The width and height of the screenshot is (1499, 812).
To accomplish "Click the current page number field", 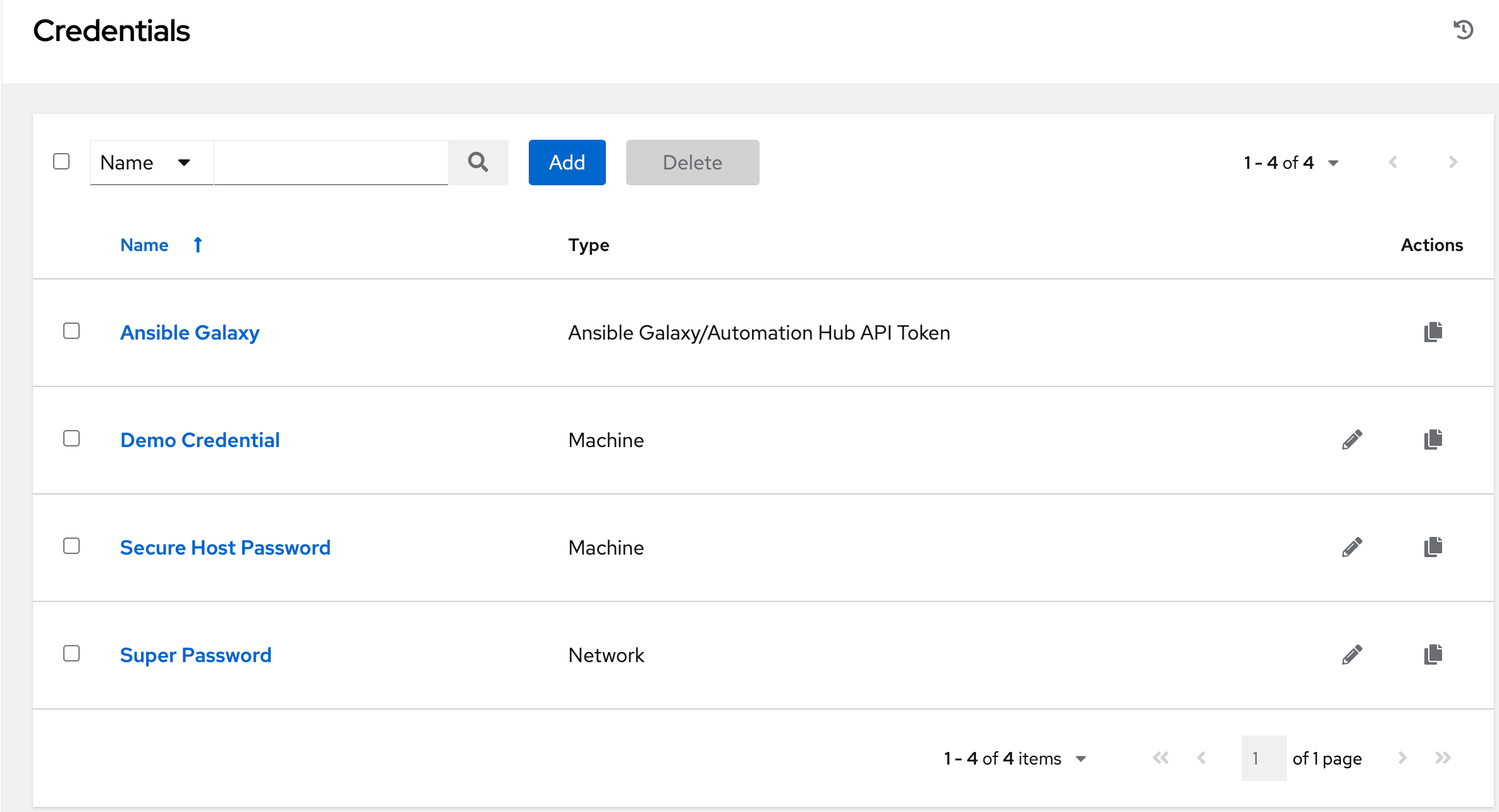I will click(x=1263, y=758).
